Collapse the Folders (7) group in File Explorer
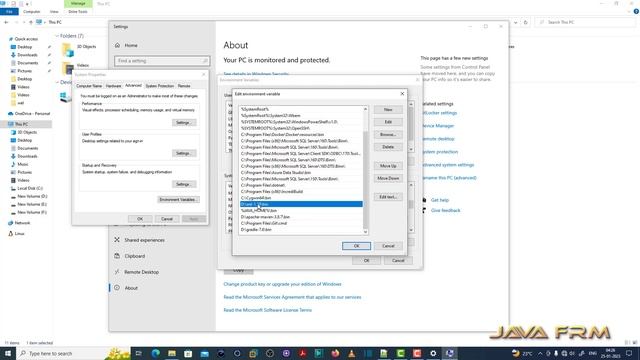The image size is (640, 360). tap(57, 36)
